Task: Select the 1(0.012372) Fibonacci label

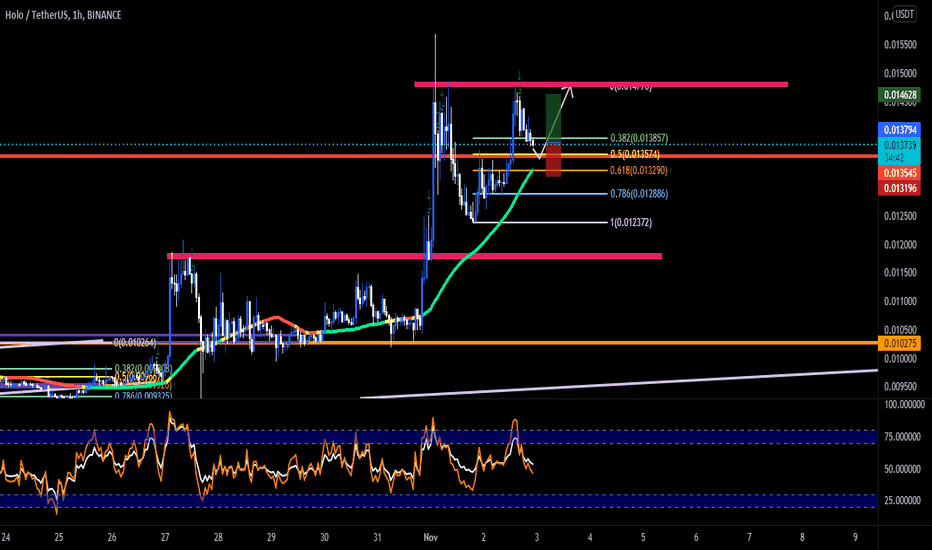Action: click(631, 222)
